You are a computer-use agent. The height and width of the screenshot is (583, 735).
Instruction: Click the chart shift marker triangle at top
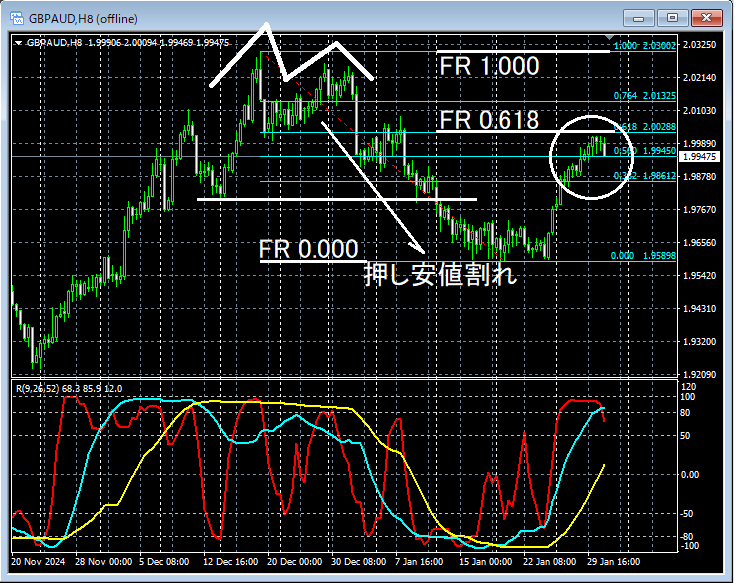click(609, 37)
